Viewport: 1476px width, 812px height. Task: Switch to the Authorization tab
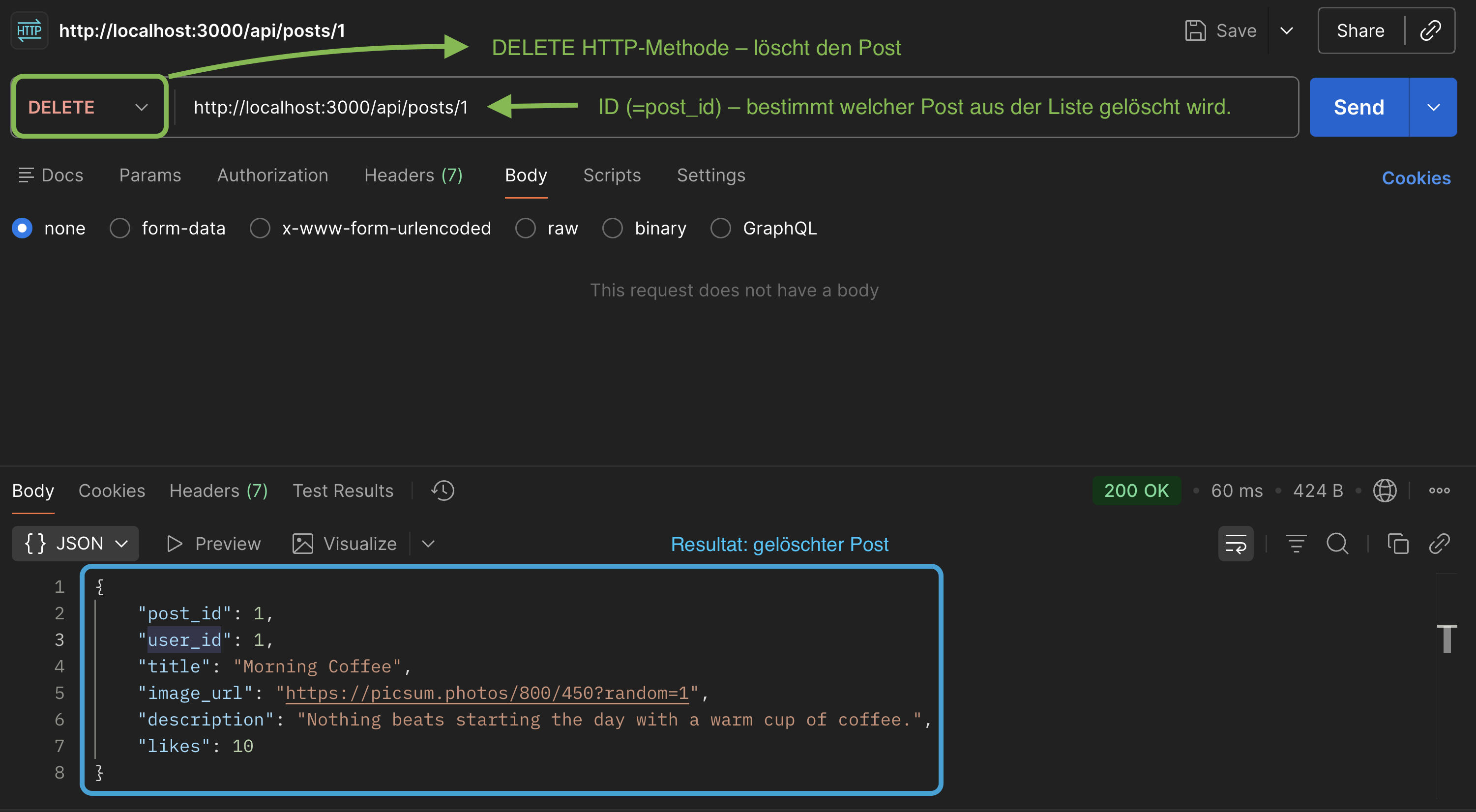(272, 175)
